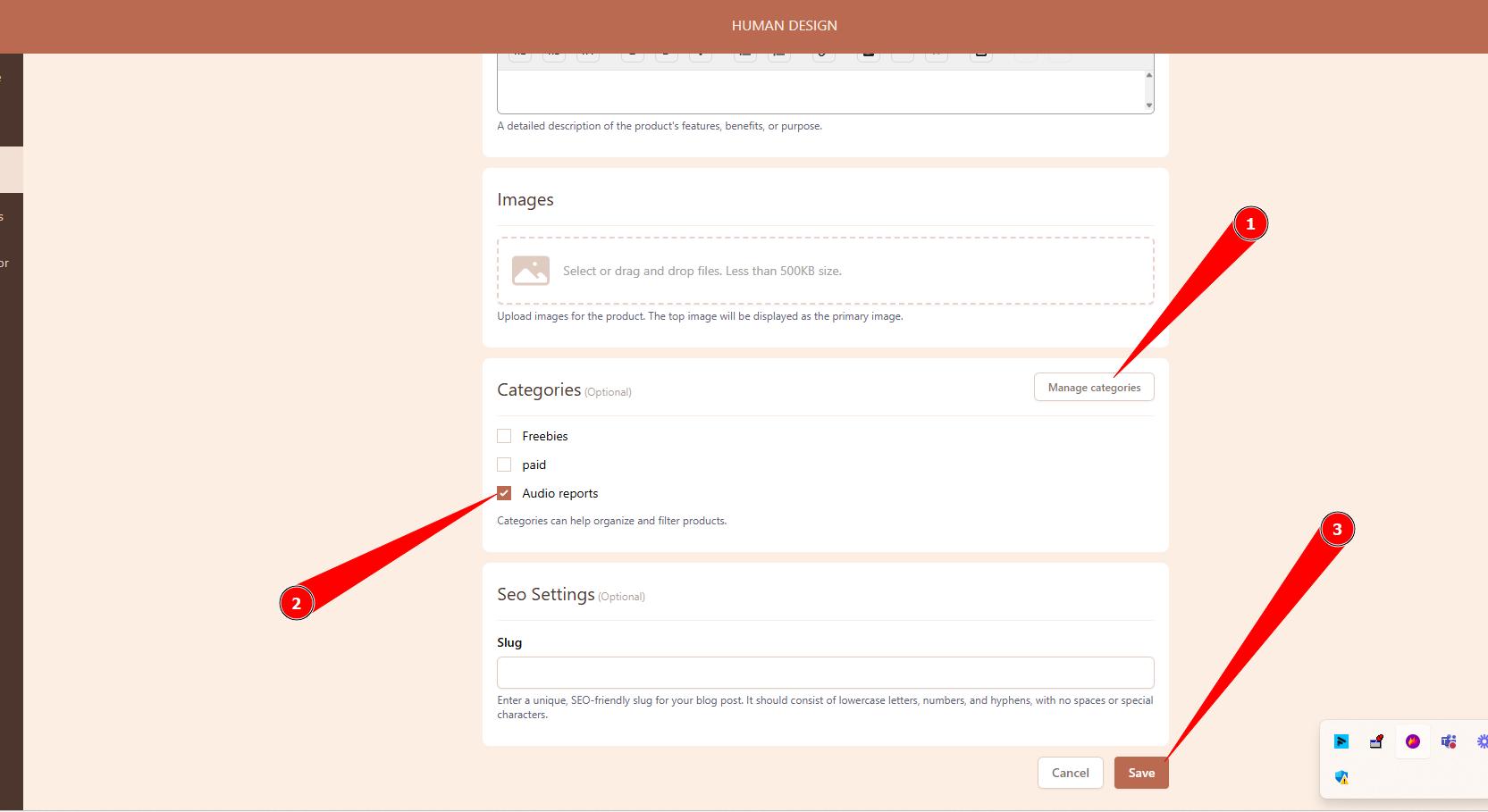The height and width of the screenshot is (812, 1488).
Task: Open Windows Security shield with warning
Action: pos(1341,777)
